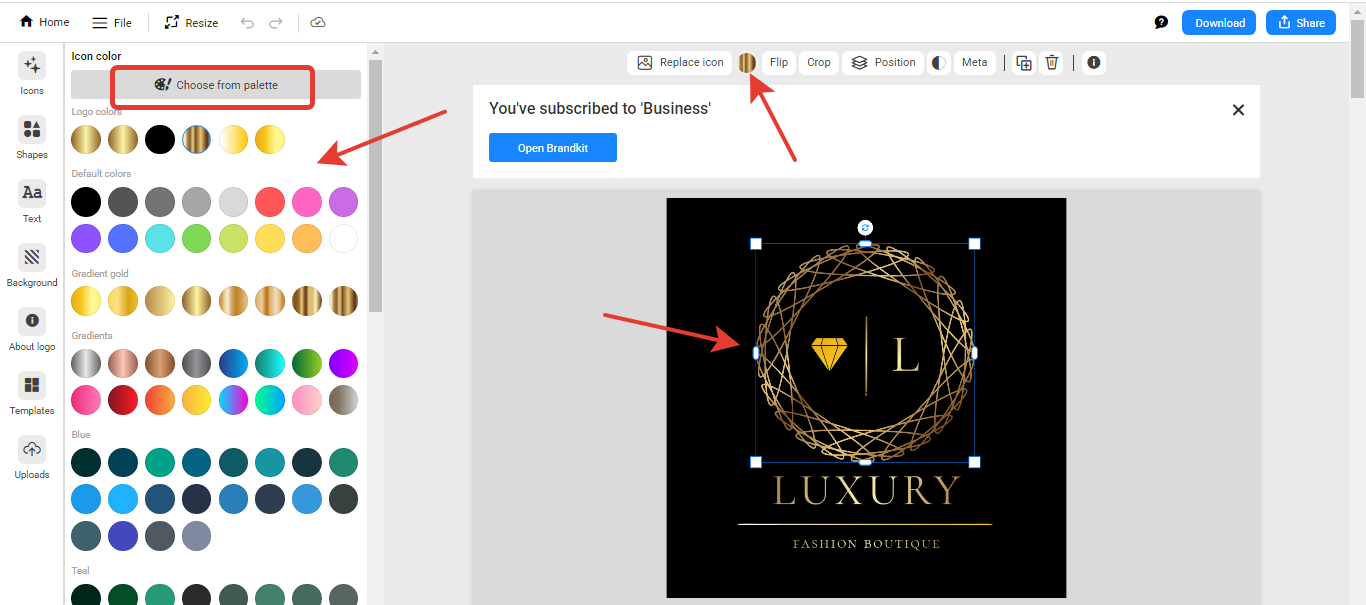Click the info icon in toolbar
Image resolution: width=1366 pixels, height=605 pixels.
[x=1094, y=63]
